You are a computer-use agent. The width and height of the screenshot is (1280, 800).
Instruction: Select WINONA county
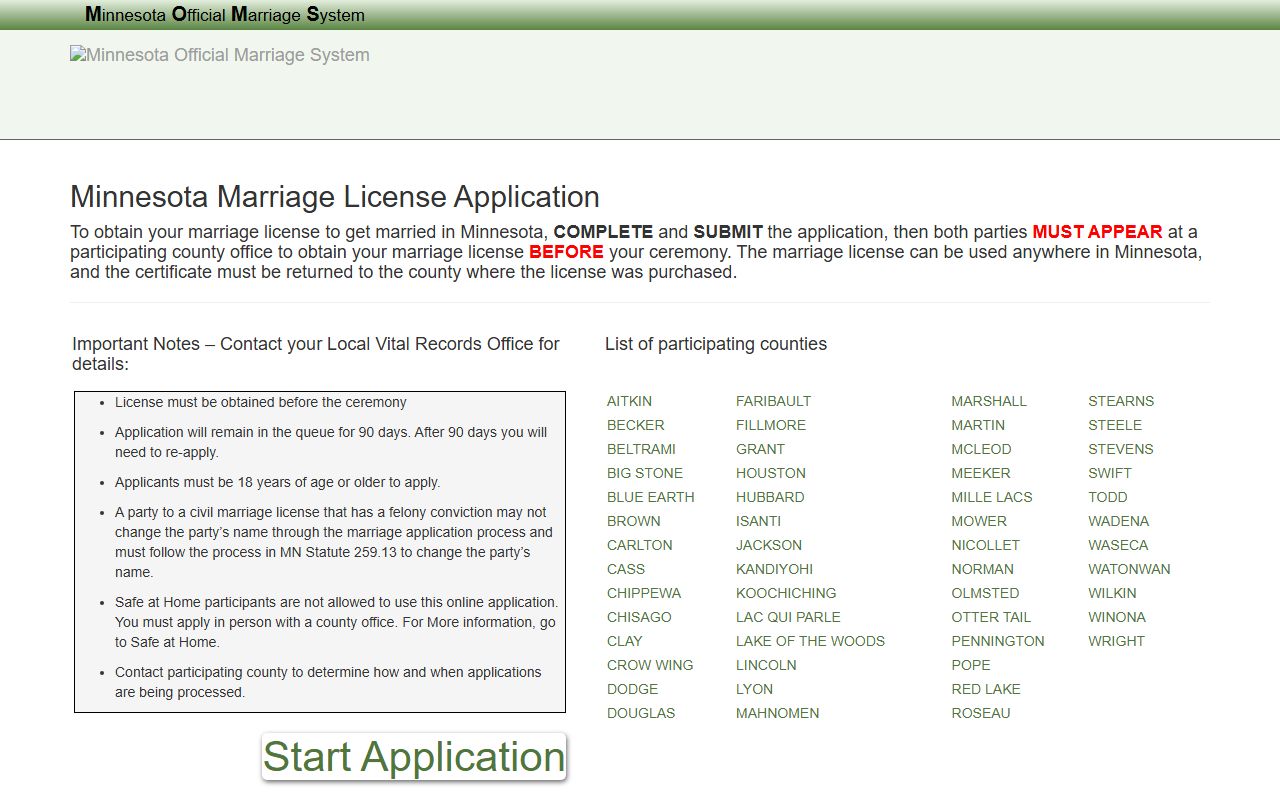tap(1117, 617)
